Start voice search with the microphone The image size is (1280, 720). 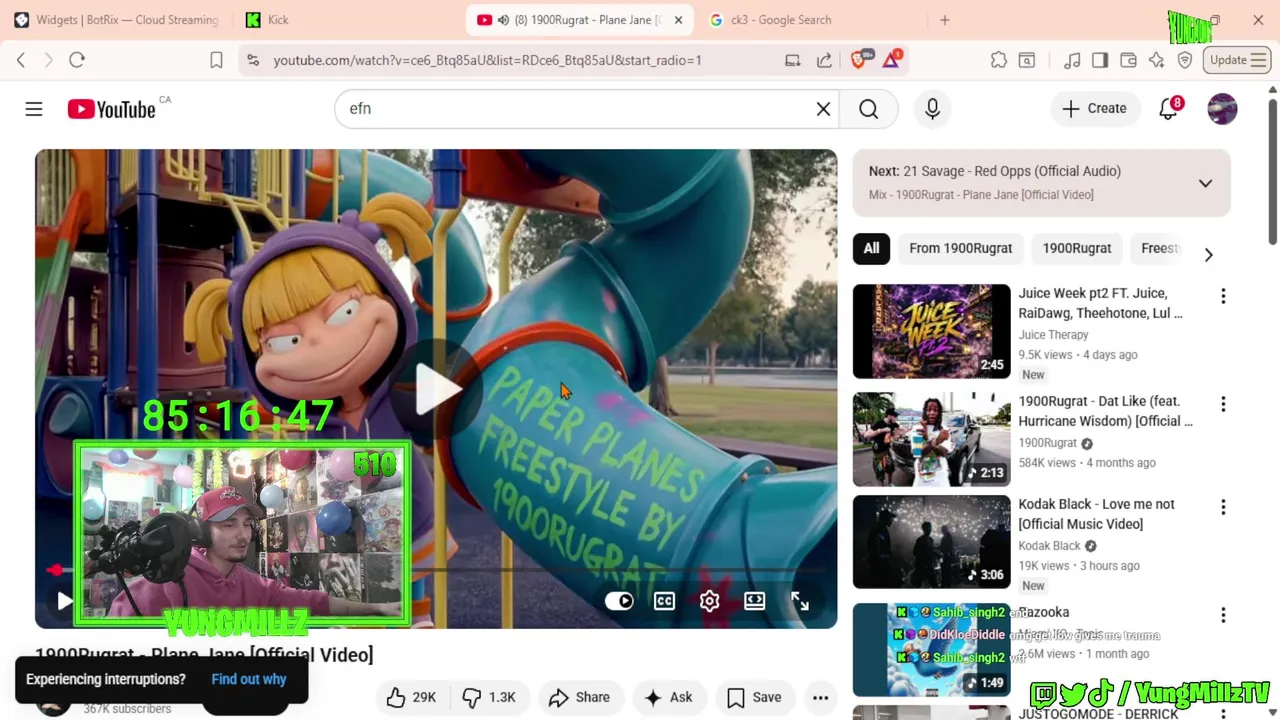pos(932,109)
